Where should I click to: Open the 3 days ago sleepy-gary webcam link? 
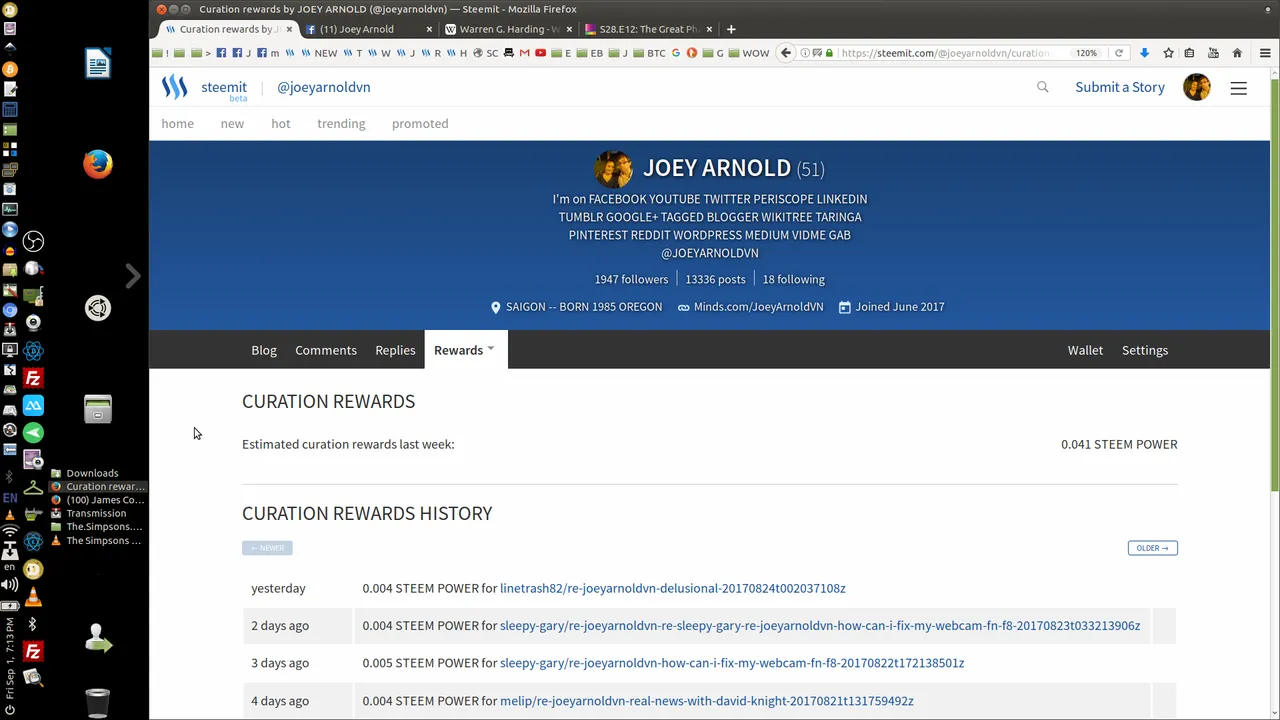(x=732, y=663)
